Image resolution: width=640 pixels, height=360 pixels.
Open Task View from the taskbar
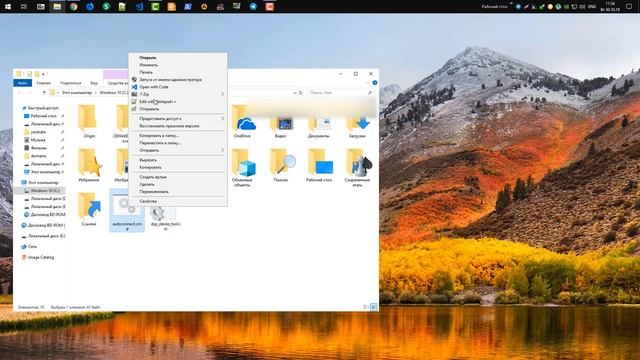click(24, 7)
